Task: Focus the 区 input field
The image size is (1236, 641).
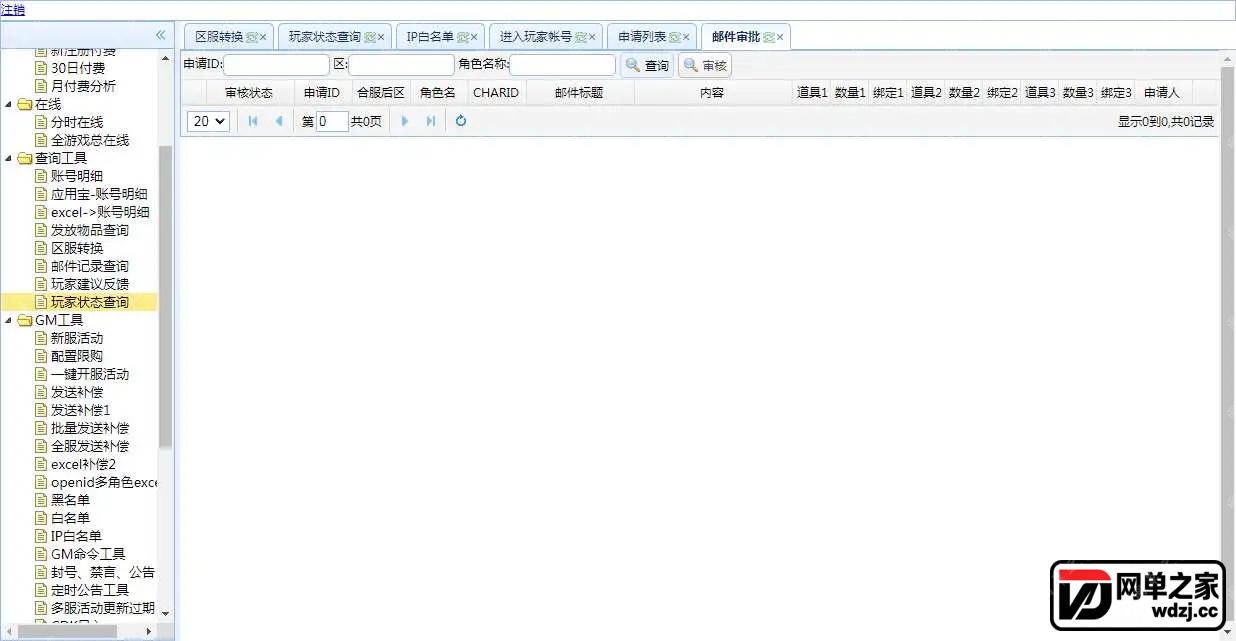Action: tap(401, 65)
